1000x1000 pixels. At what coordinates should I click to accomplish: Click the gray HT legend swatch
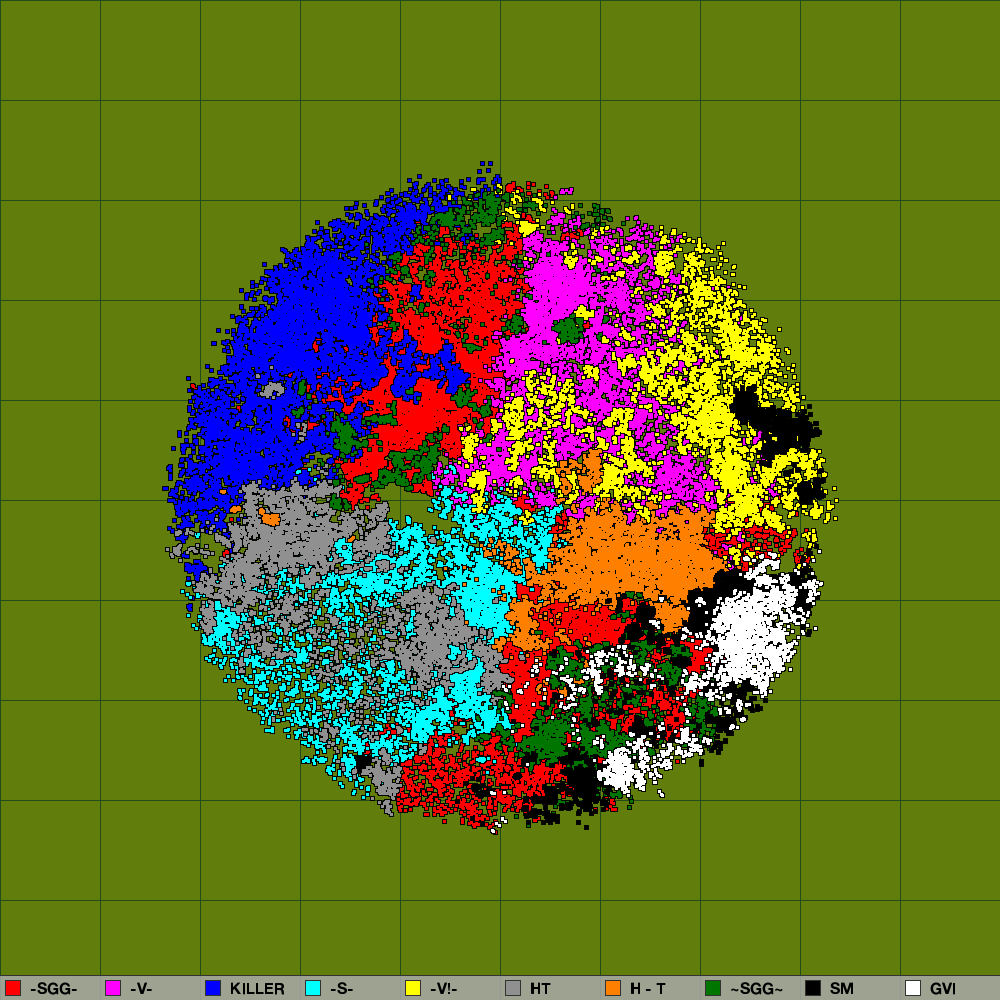click(x=513, y=988)
